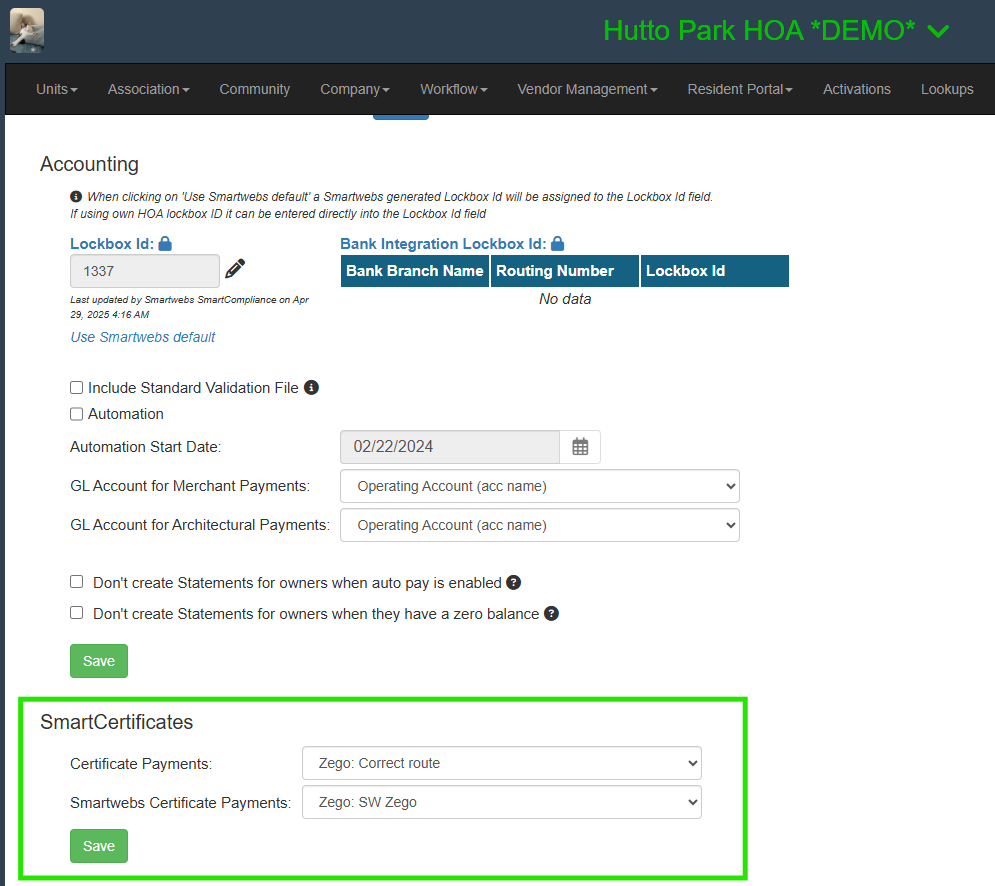The width and height of the screenshot is (995, 886).
Task: Click help icon for auto pay statements option
Action: pyautogui.click(x=514, y=582)
